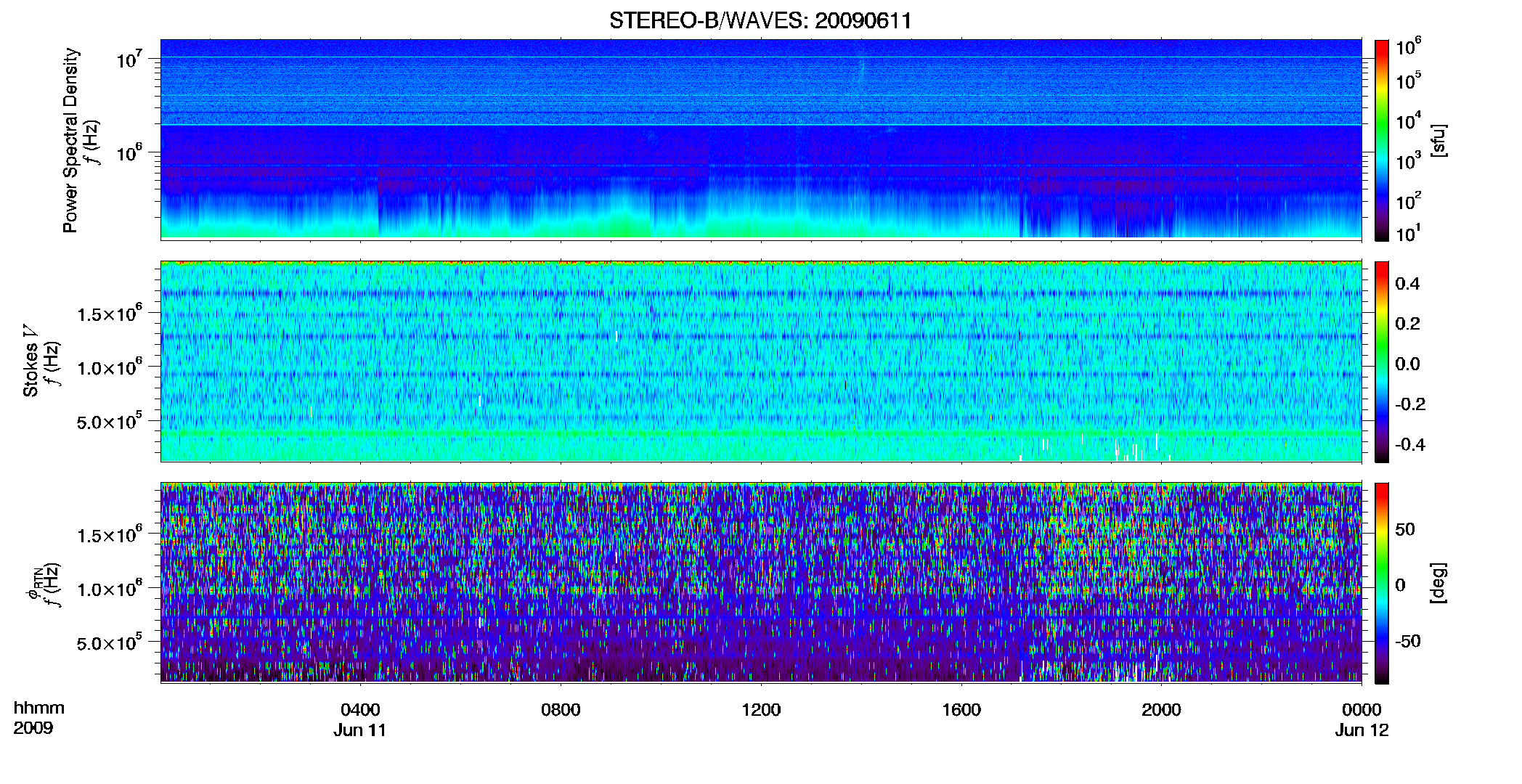This screenshot has height=784, width=1522.
Task: Click the 0000 time tick label
Action: point(1362,709)
